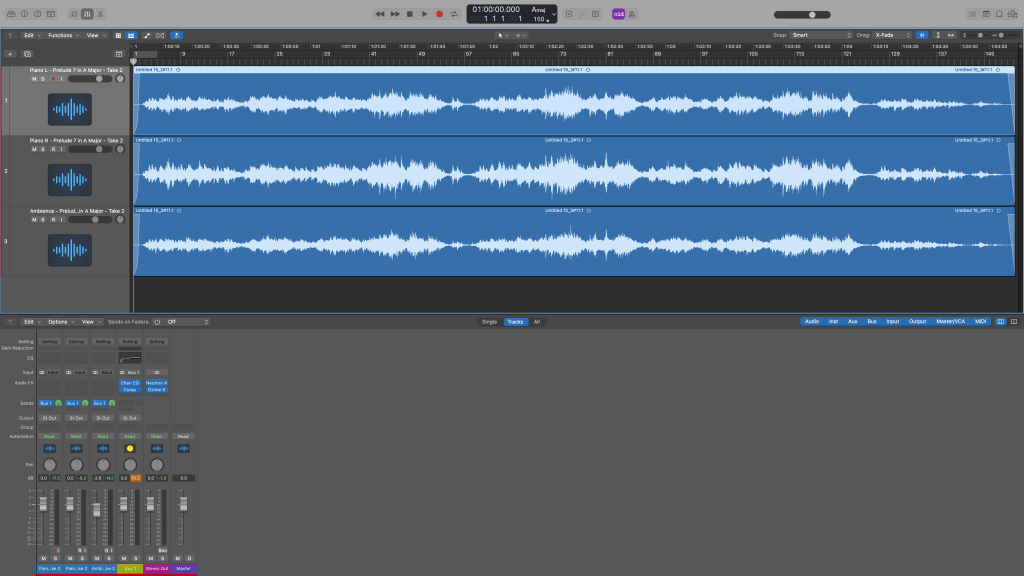
Task: Open the Chan EQ plugin on Aux 1
Action: point(130,382)
